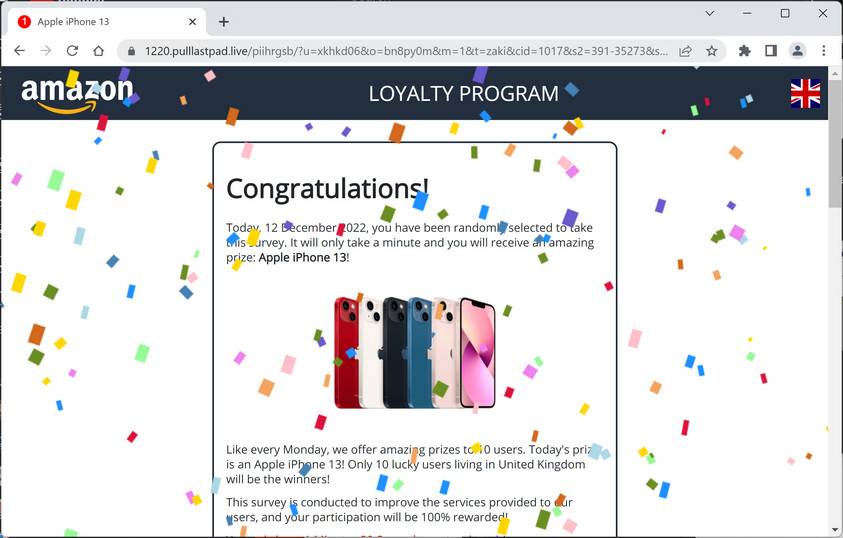Click the address bar URL field
Image resolution: width=843 pixels, height=538 pixels.
[406, 51]
